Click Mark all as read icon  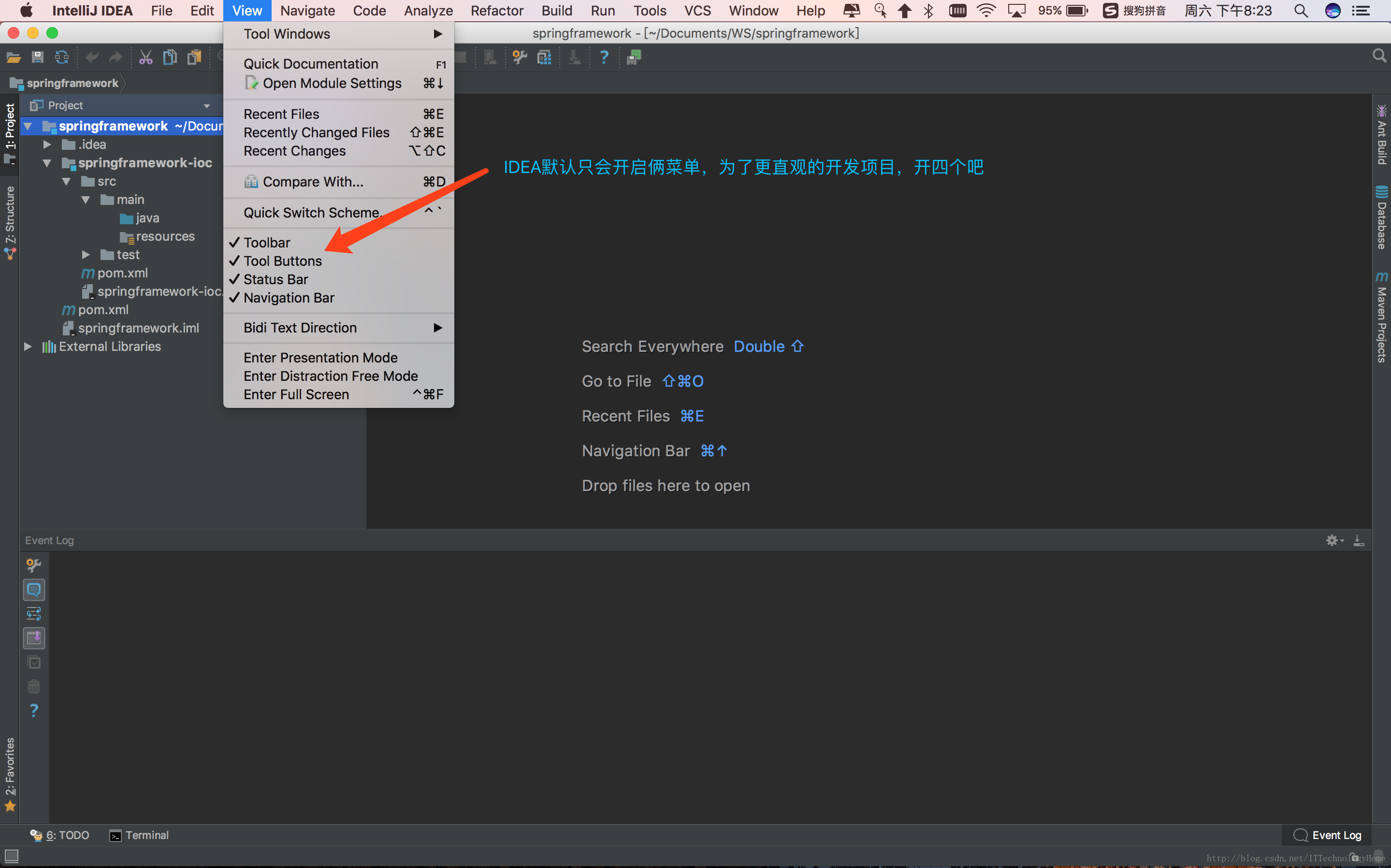click(x=34, y=662)
